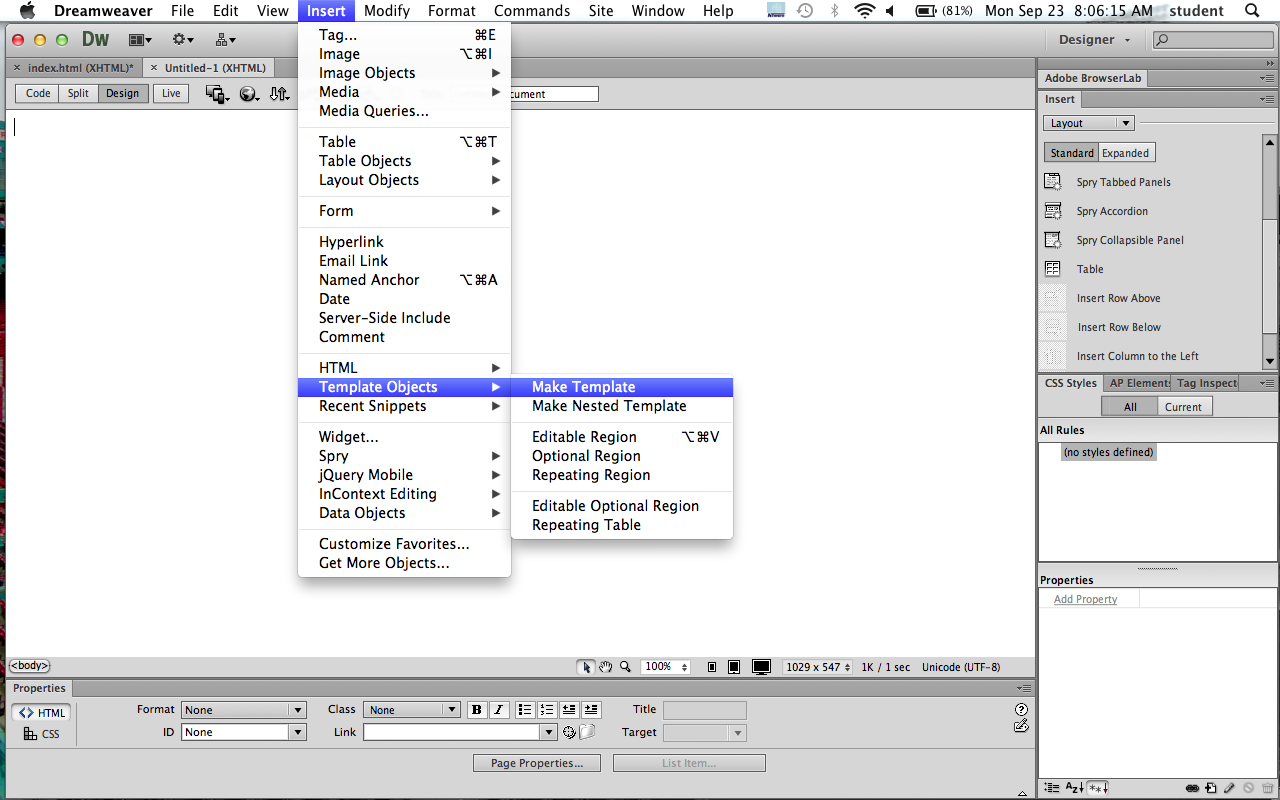Click the Attach Style Sheet link icon
The width and height of the screenshot is (1280, 800).
tap(1193, 788)
